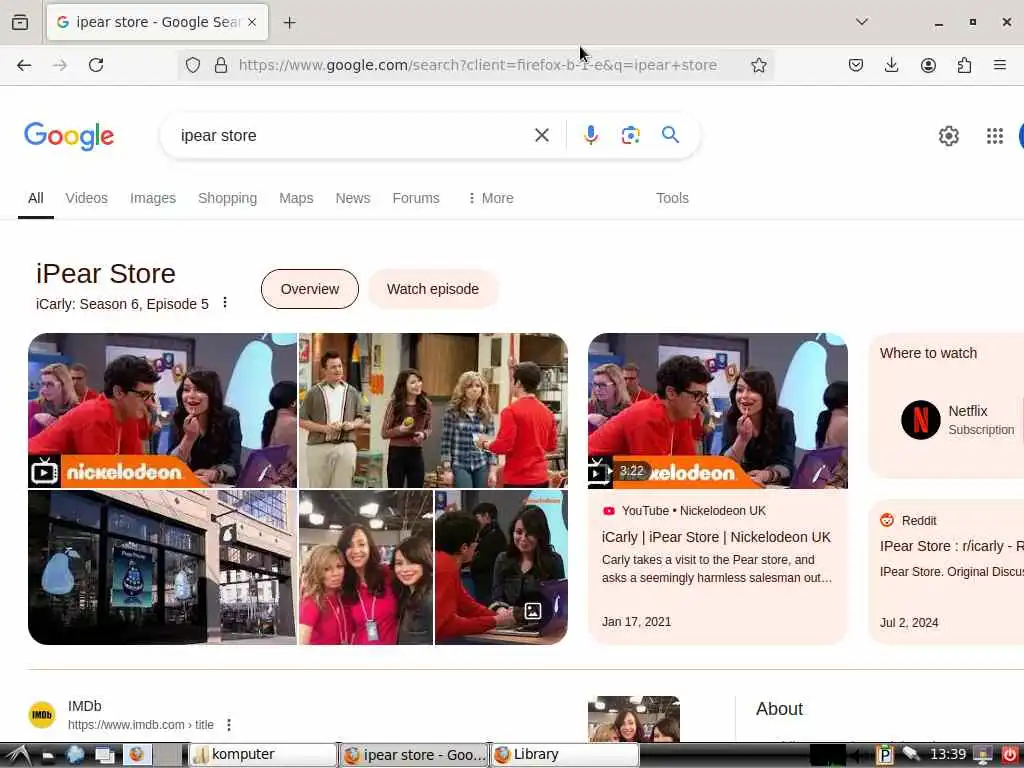1024x768 pixels.
Task: Switch to Videos results tab
Action: click(86, 198)
